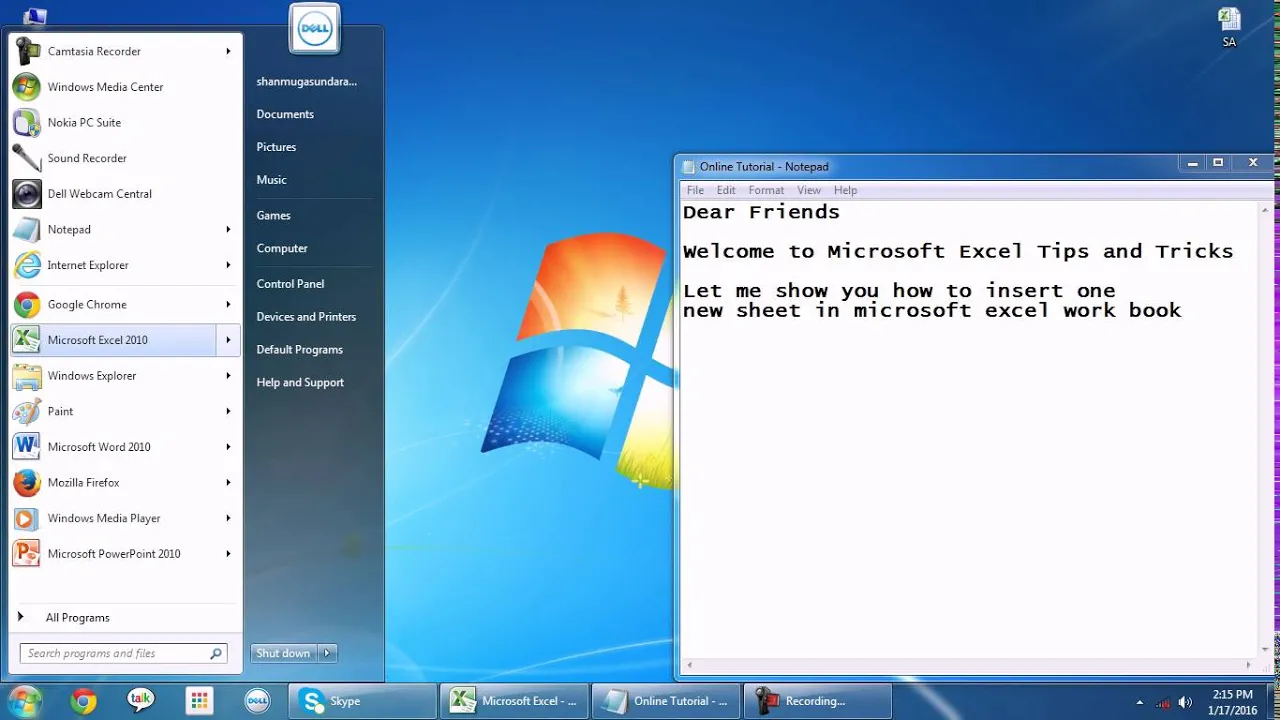Image resolution: width=1280 pixels, height=720 pixels.
Task: Click the Dell user account picture
Action: [315, 28]
